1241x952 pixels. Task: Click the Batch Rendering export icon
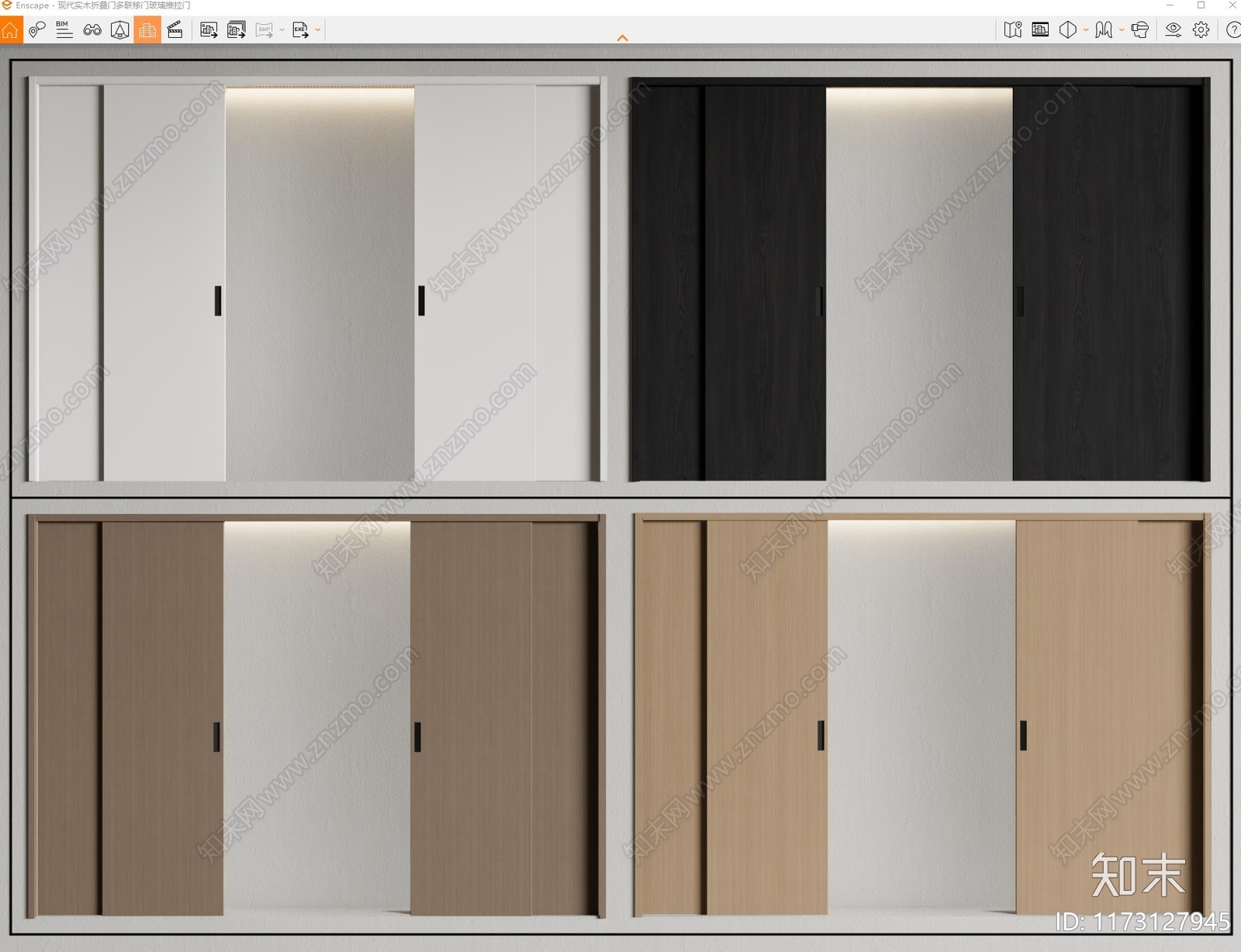[237, 30]
